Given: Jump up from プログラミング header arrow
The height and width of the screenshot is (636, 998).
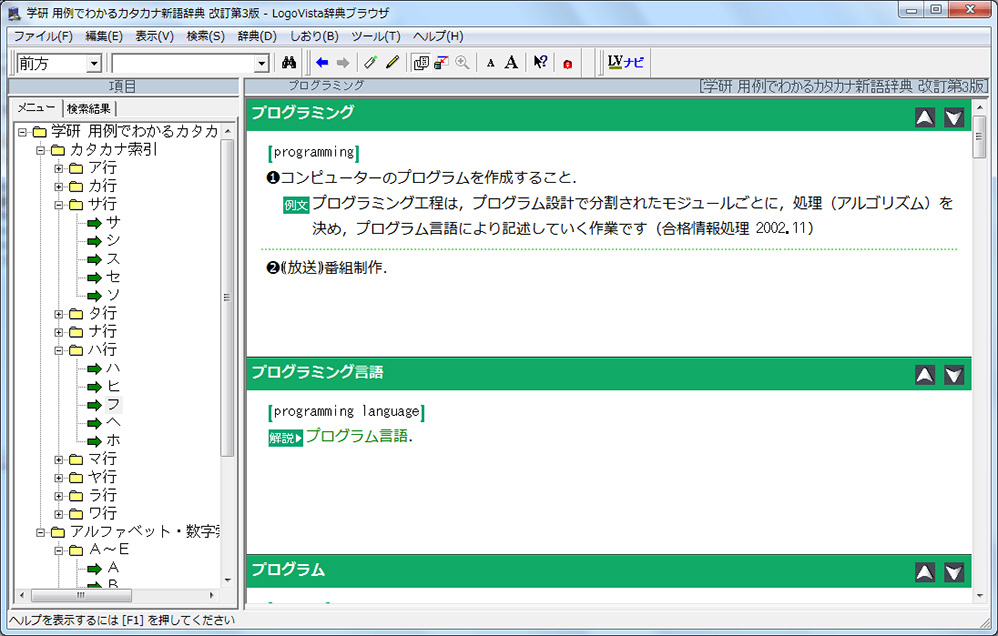Looking at the screenshot, I should [x=925, y=117].
